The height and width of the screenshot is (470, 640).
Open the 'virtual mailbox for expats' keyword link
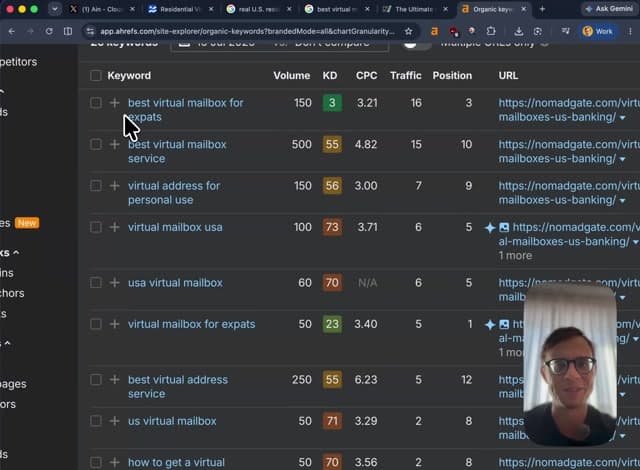click(191, 324)
